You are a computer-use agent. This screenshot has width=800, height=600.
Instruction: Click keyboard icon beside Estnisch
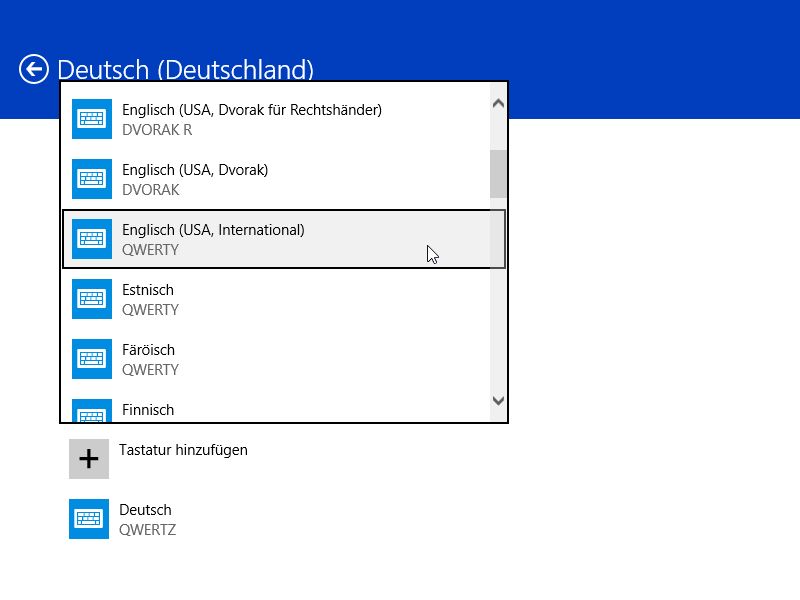92,298
